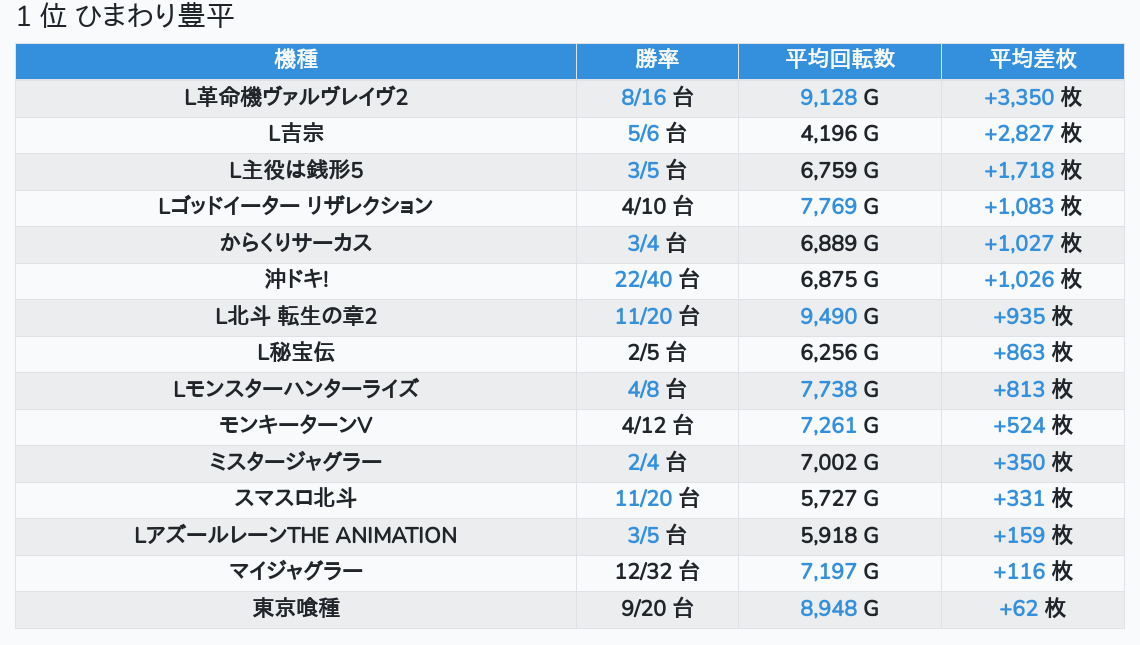This screenshot has height=645, width=1140.
Task: Select the マイジャグラー machine name
Action: [296, 571]
